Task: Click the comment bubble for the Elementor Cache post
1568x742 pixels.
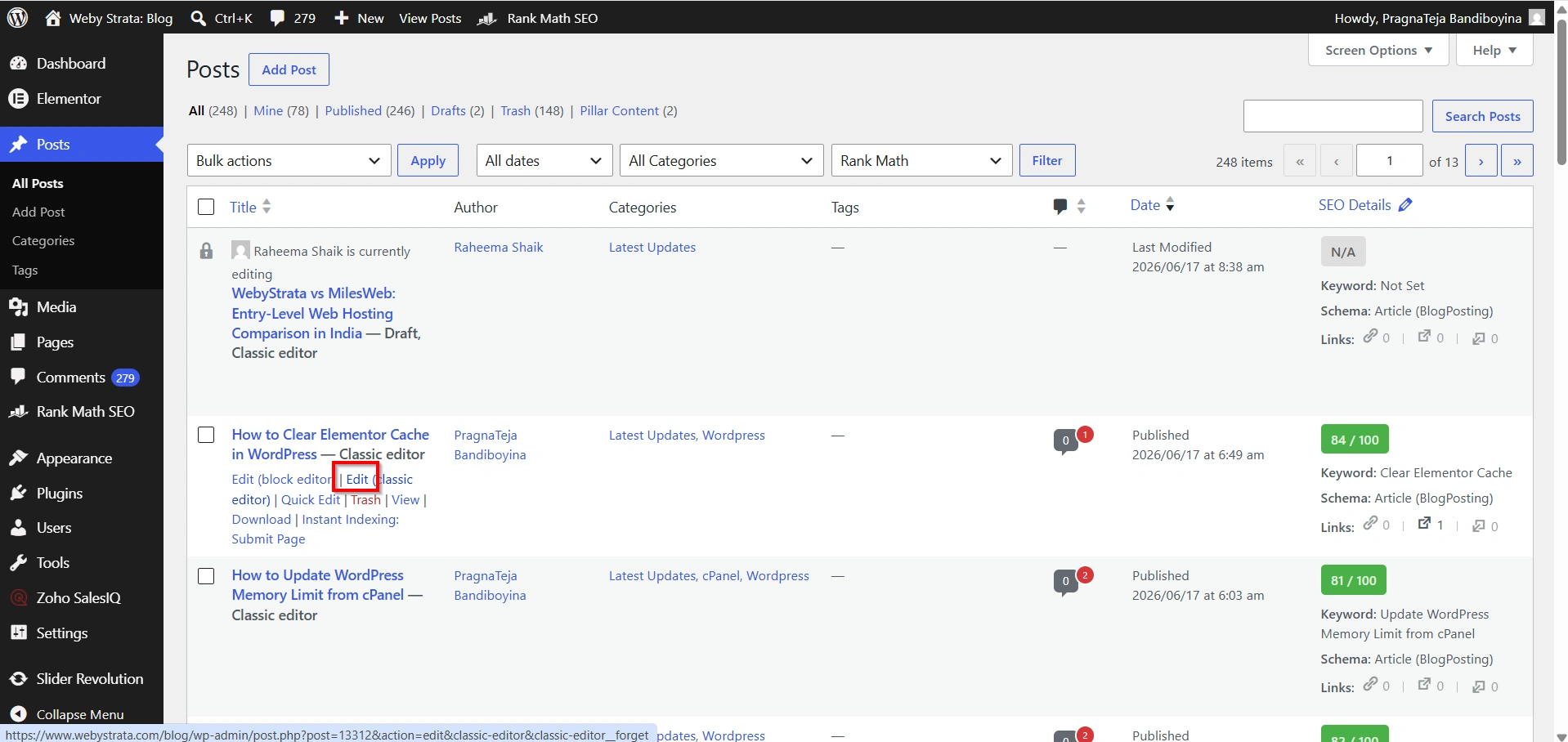Action: (x=1065, y=441)
